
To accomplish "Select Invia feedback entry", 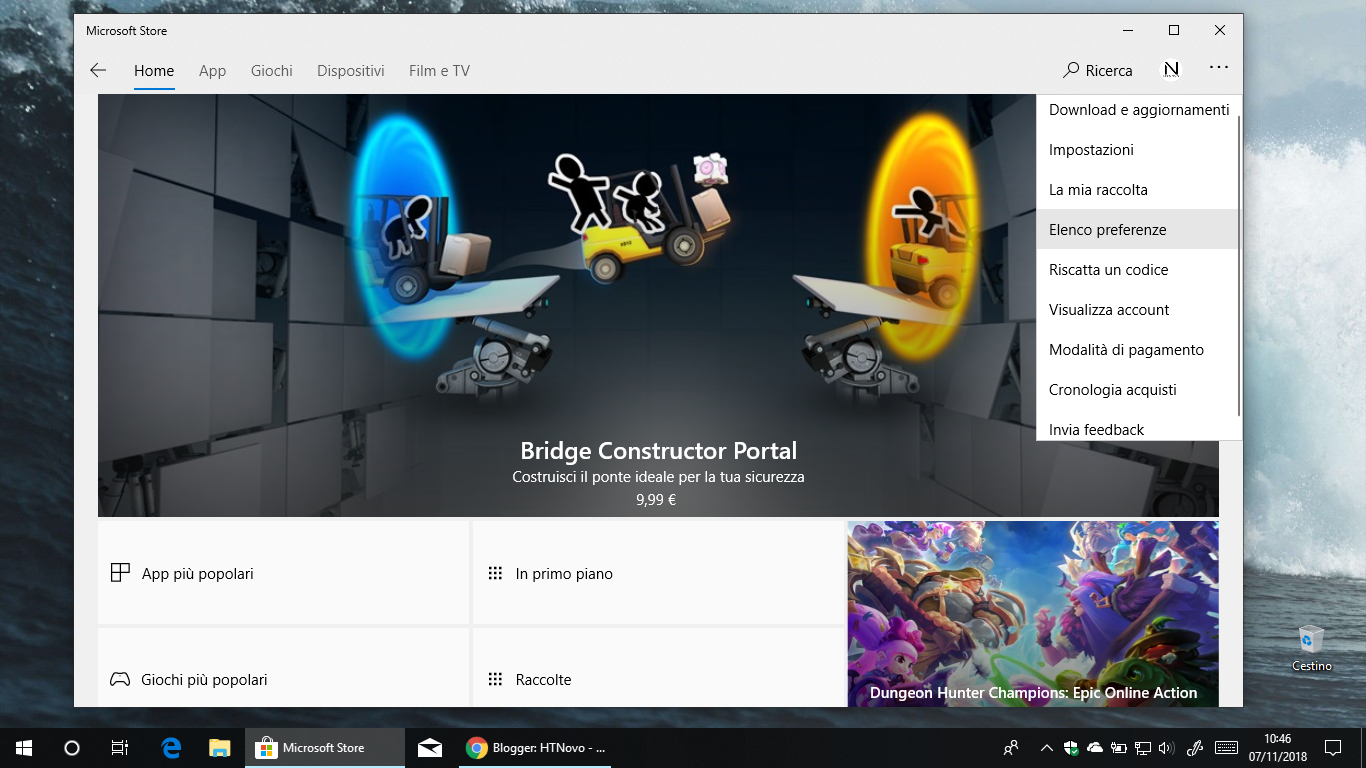I will 1138,427.
